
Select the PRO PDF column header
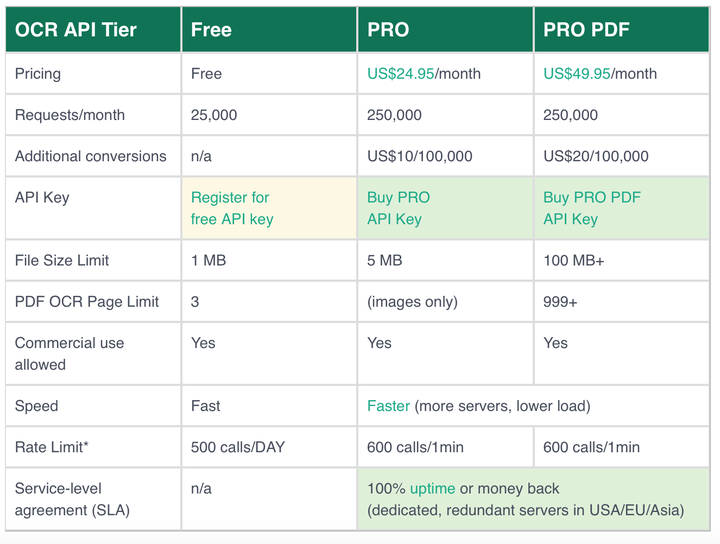pos(586,29)
